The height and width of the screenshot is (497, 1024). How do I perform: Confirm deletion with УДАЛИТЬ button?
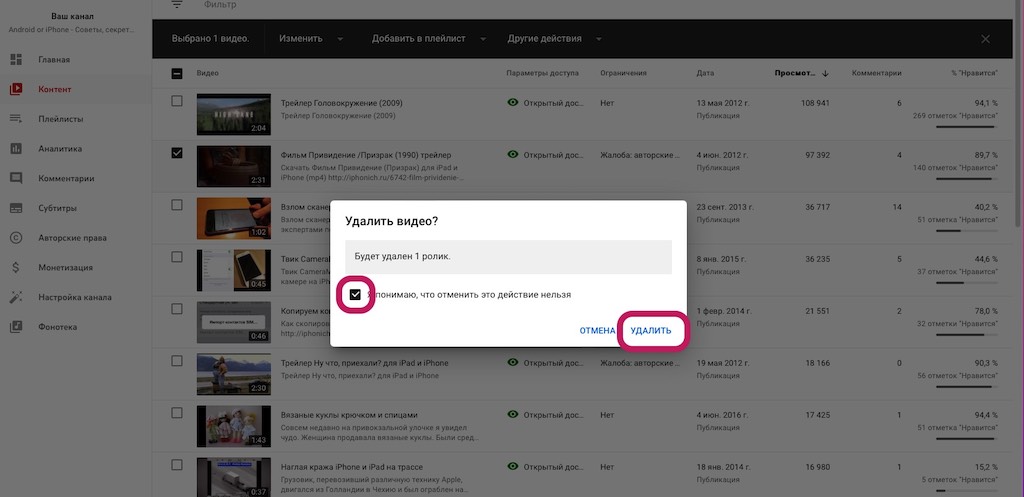click(650, 331)
